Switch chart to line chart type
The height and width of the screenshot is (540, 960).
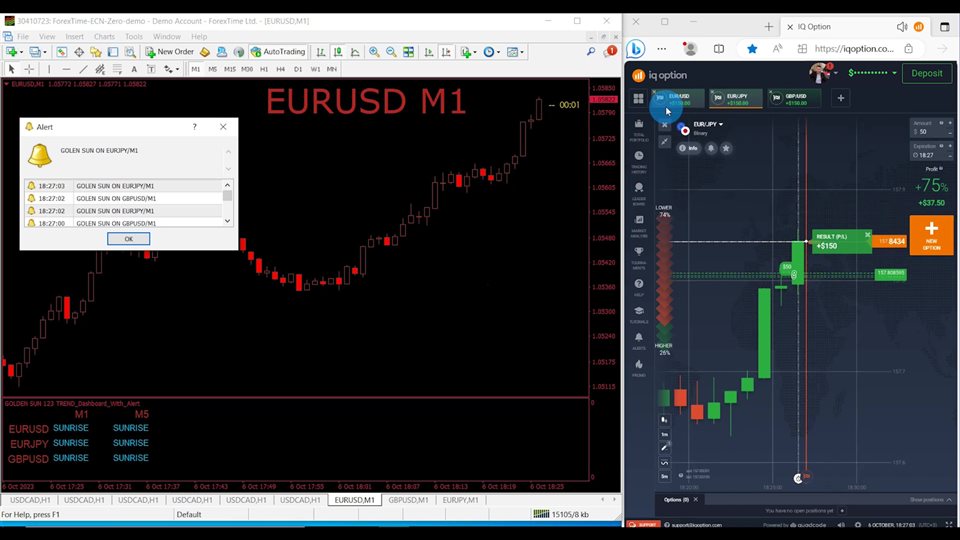click(x=354, y=52)
